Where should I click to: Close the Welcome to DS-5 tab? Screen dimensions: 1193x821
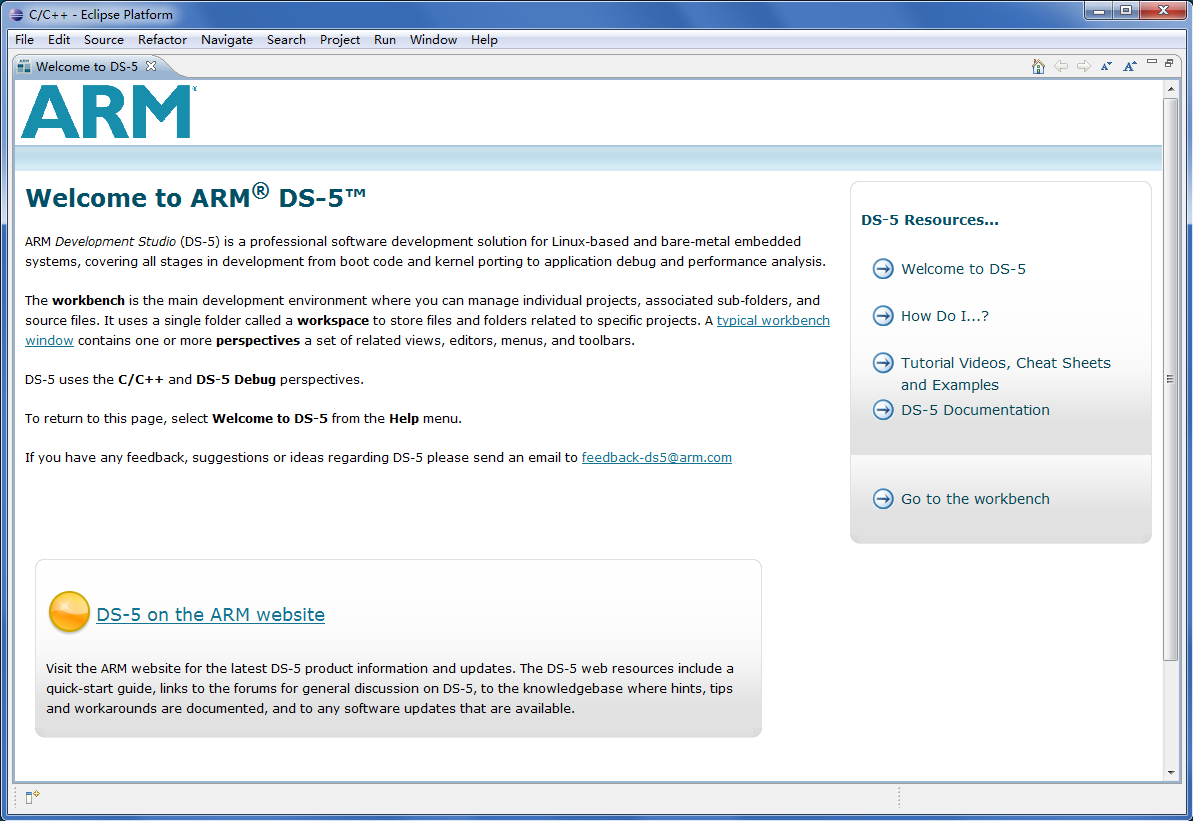pyautogui.click(x=151, y=66)
